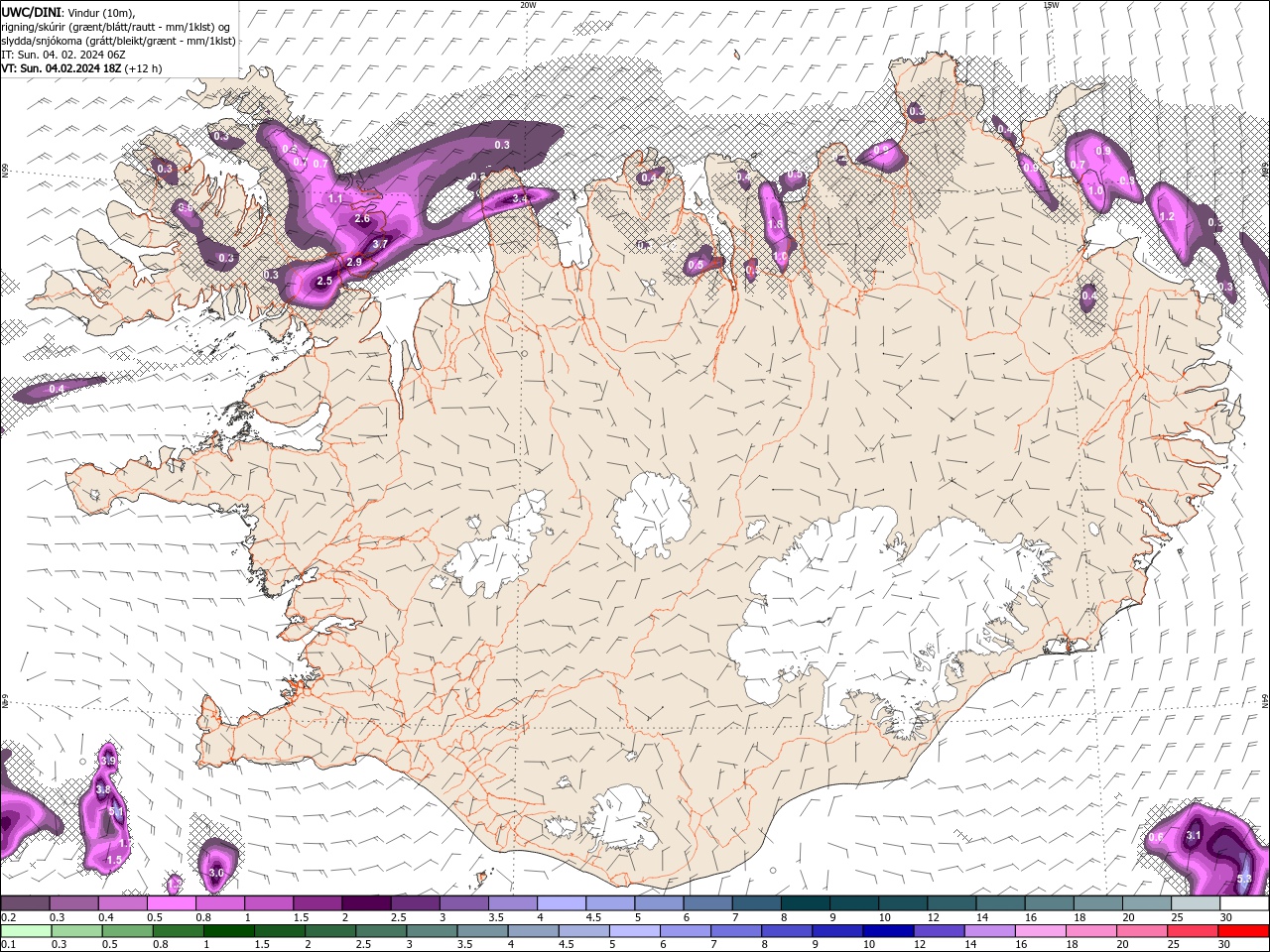Select the grey-green 3–3.5 swatch on the rain scale
This screenshot has width=1270, height=952.
[432, 931]
